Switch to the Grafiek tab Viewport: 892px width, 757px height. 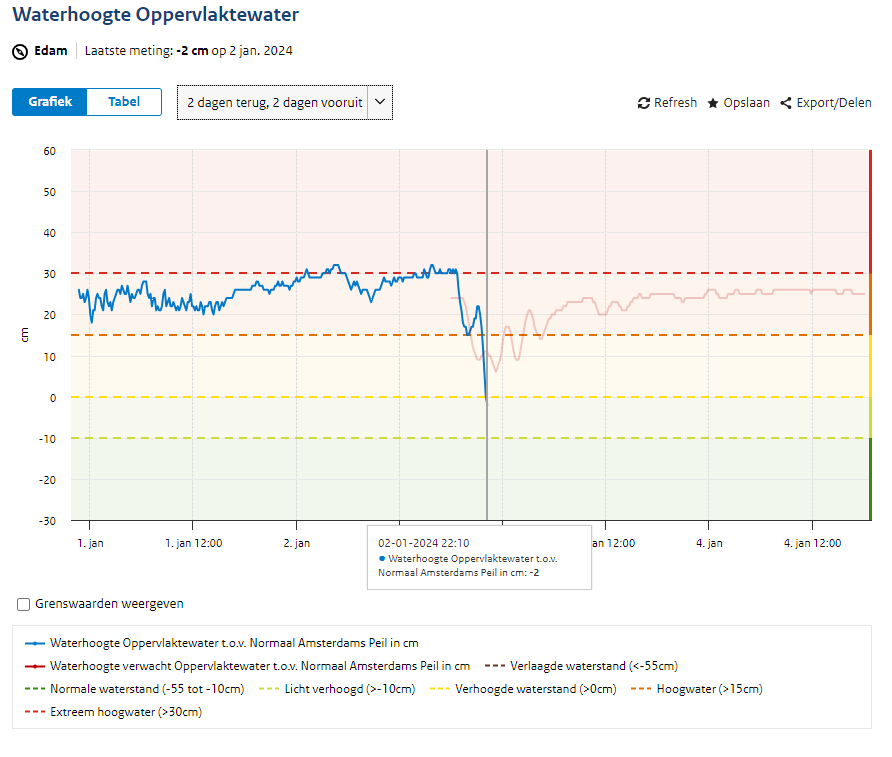pyautogui.click(x=50, y=102)
